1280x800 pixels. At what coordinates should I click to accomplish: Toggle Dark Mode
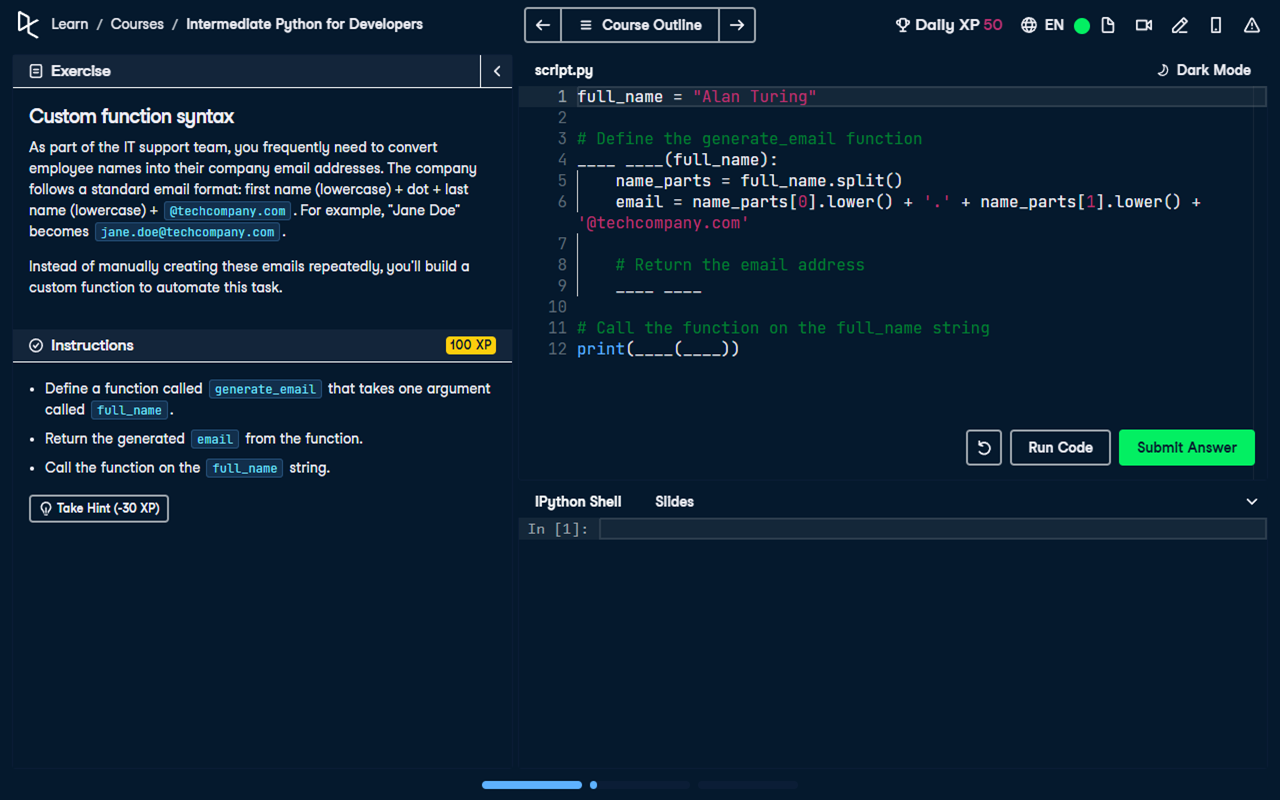[x=1204, y=70]
